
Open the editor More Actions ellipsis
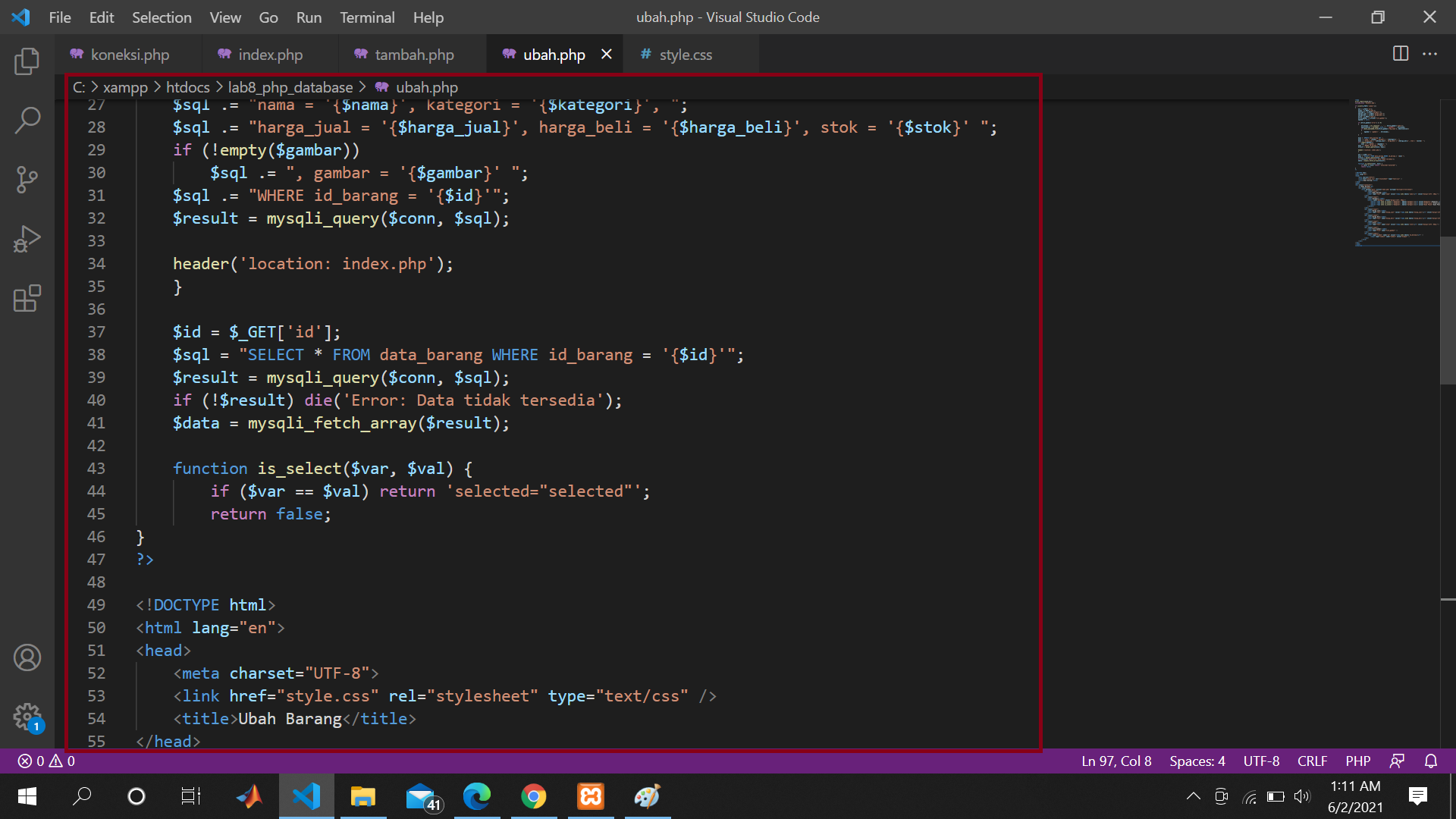pyautogui.click(x=1429, y=54)
